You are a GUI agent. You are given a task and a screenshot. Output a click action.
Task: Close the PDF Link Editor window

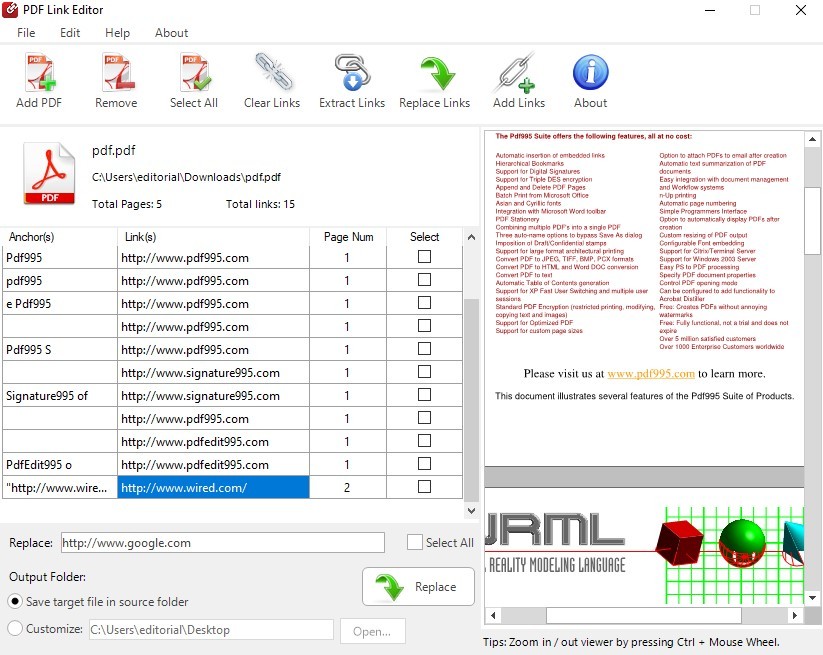tap(800, 10)
